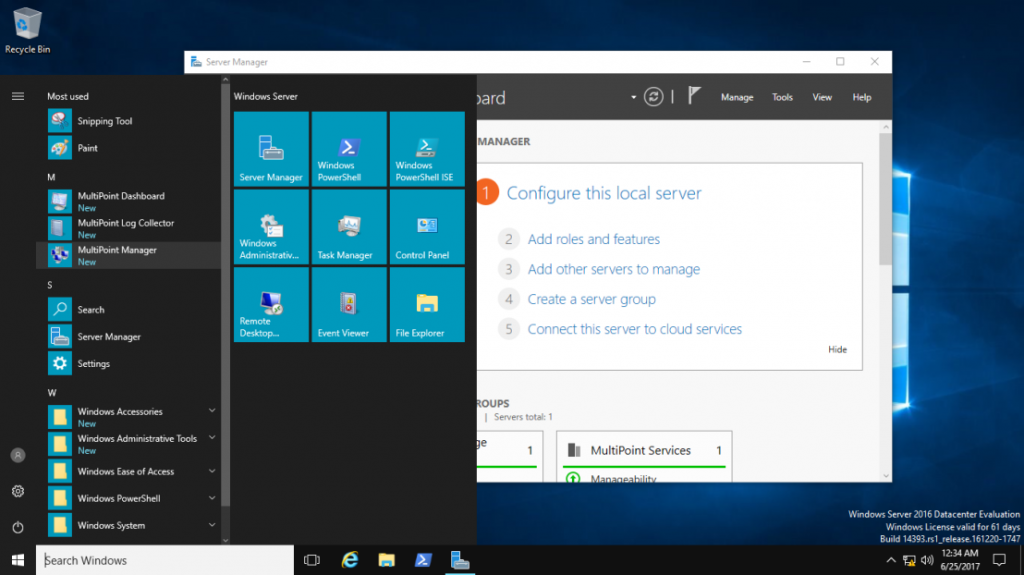The image size is (1024, 575).
Task: Open the Action Center notification icon
Action: pyautogui.click(x=999, y=560)
